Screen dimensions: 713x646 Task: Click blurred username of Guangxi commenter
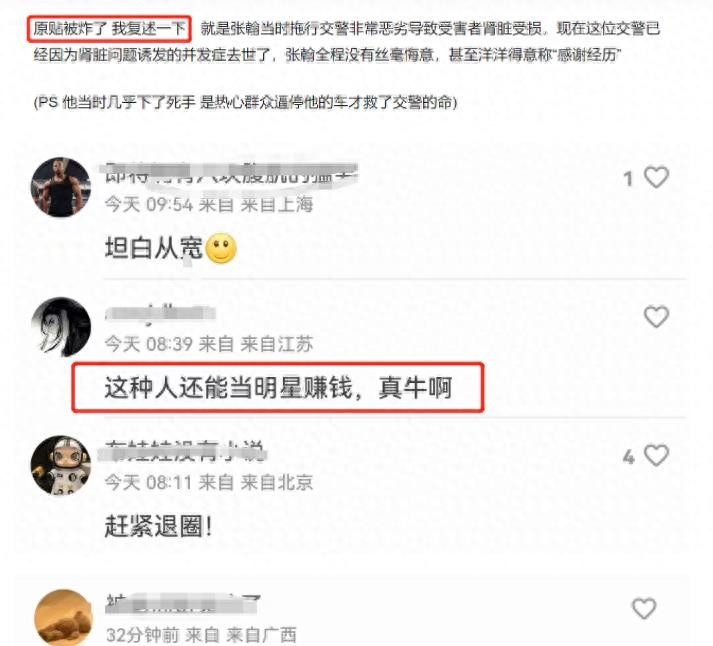(183, 604)
